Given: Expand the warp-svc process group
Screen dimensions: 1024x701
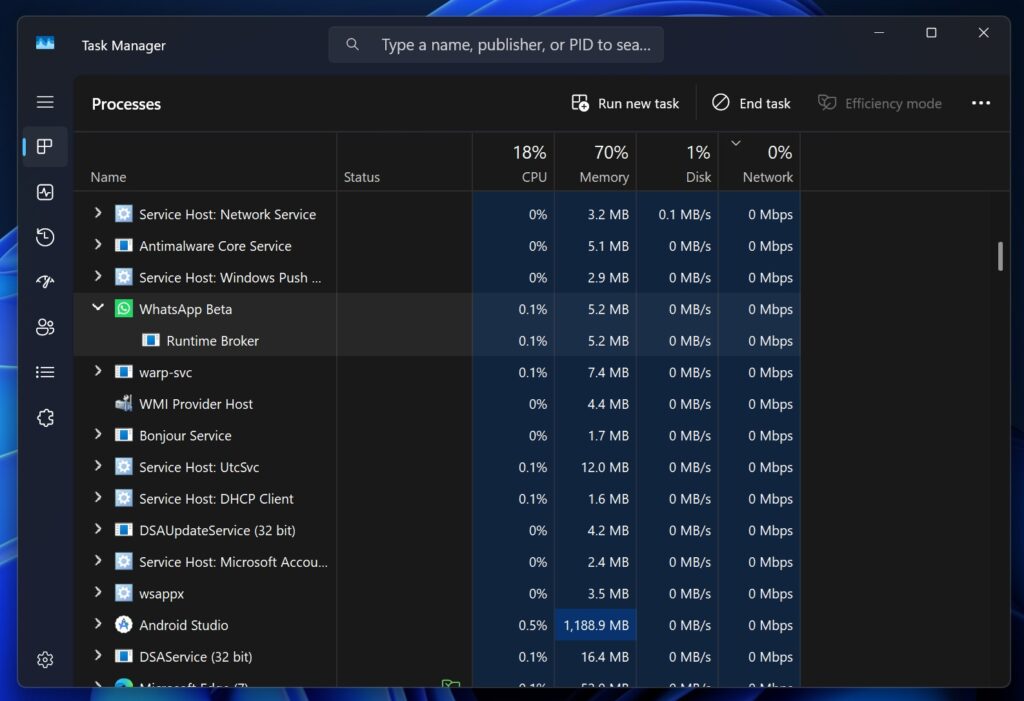Looking at the screenshot, I should [x=97, y=372].
